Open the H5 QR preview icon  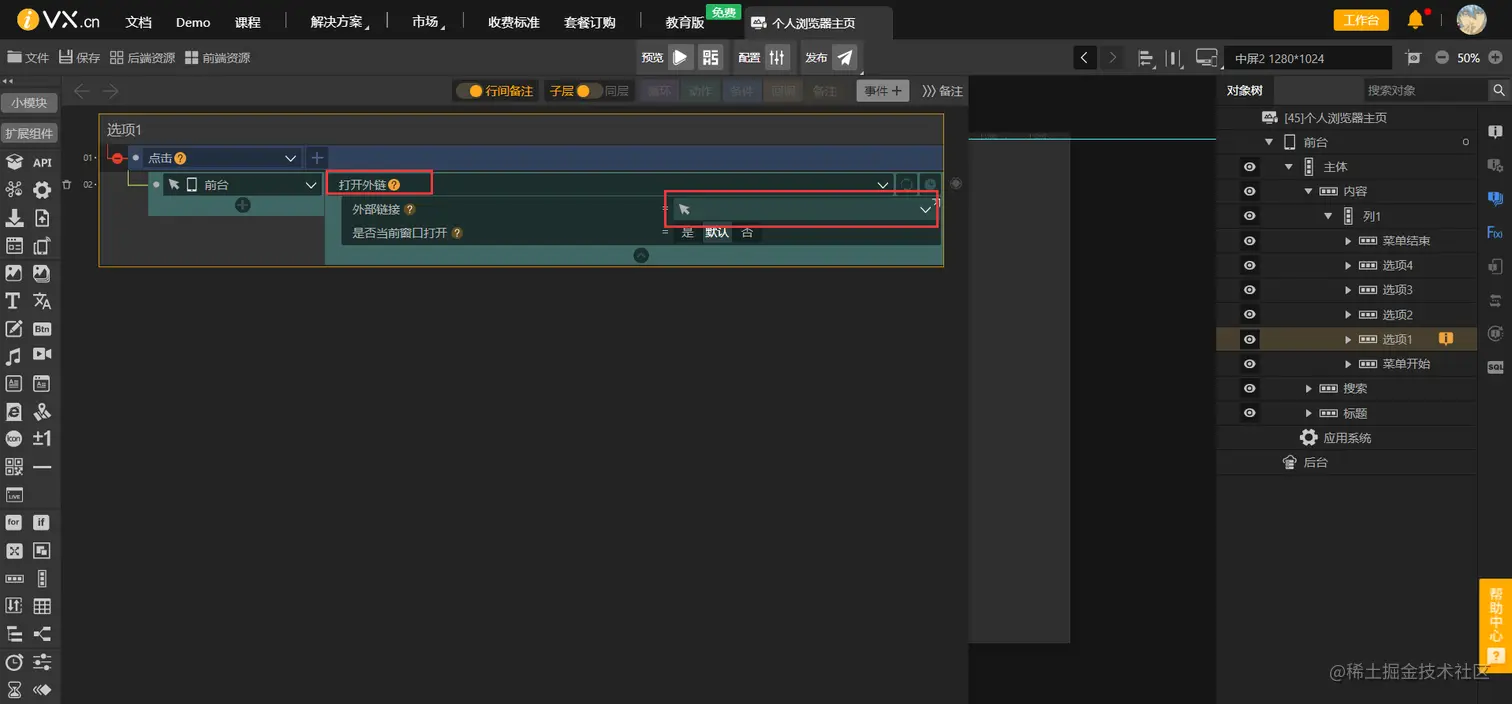tap(710, 57)
